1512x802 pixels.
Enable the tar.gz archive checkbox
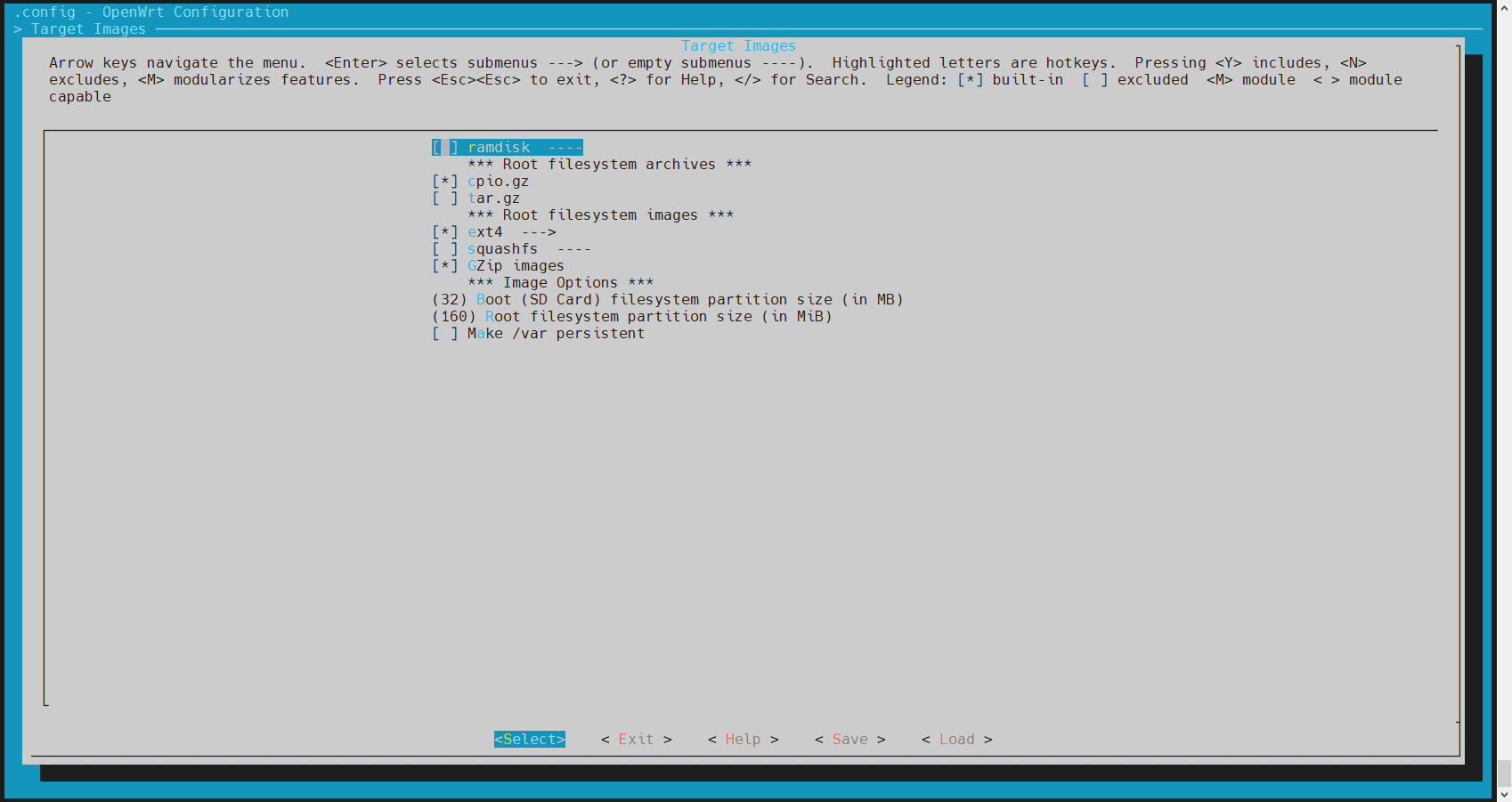[x=445, y=198]
